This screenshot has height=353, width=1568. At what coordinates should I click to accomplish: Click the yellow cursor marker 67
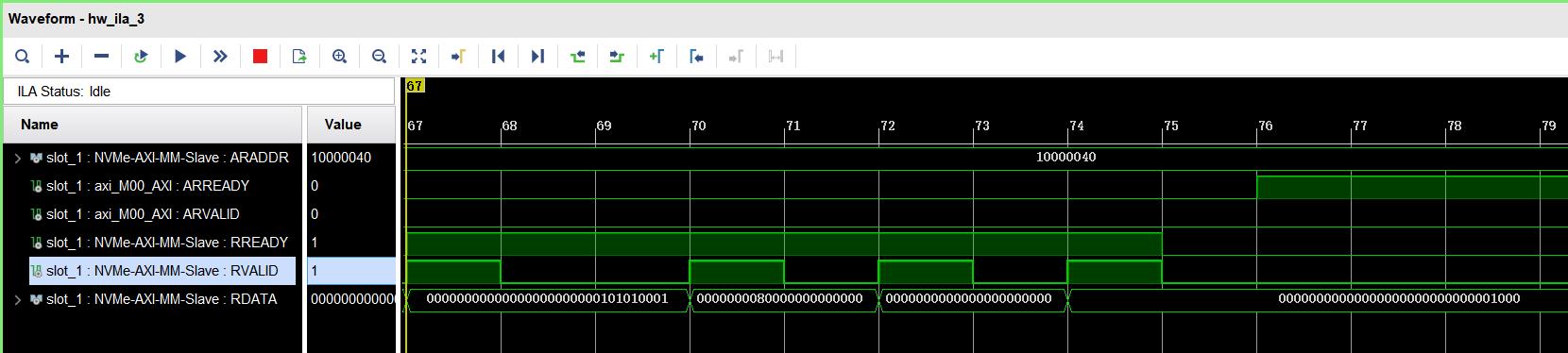pyautogui.click(x=415, y=86)
